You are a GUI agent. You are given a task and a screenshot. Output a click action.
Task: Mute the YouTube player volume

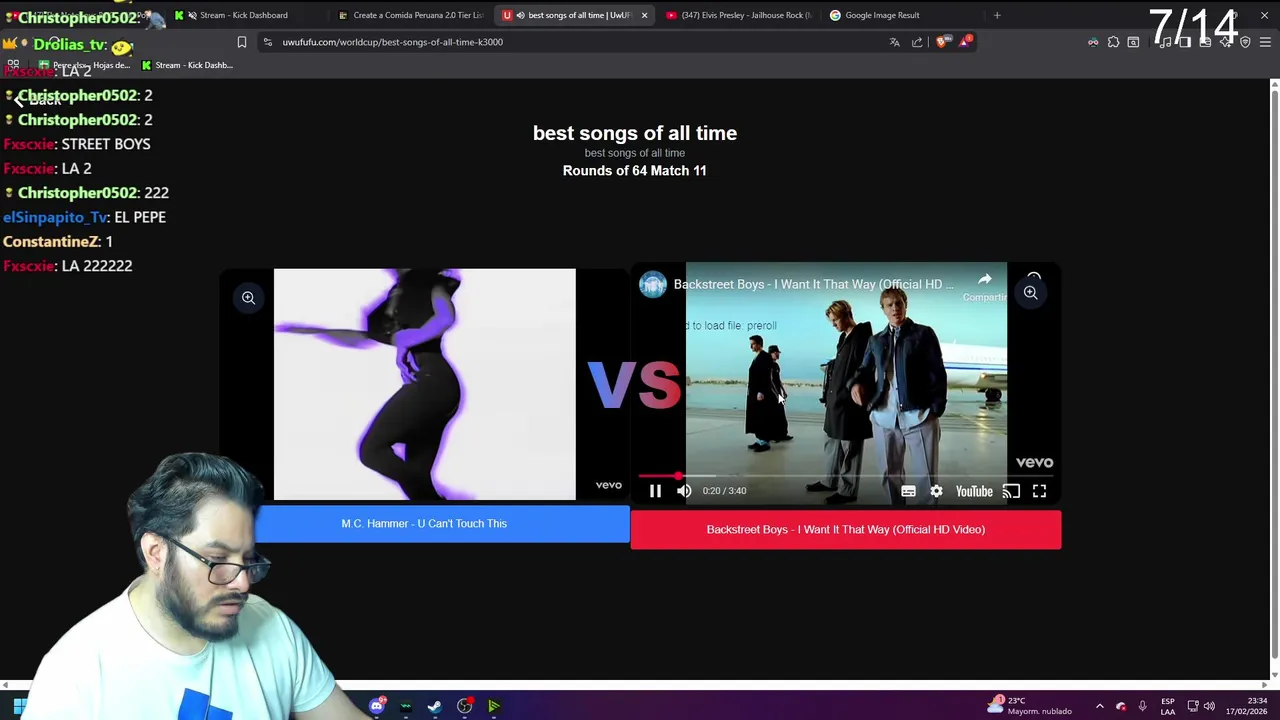click(684, 491)
